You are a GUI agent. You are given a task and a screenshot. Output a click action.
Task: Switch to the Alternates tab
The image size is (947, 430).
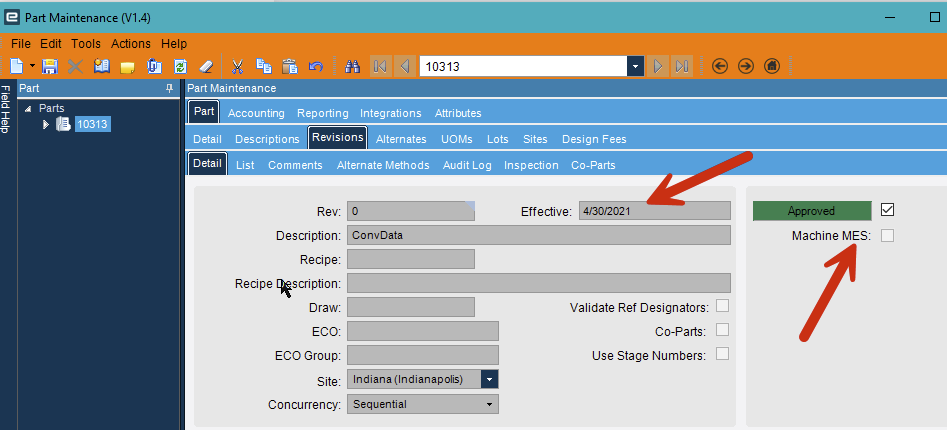(x=401, y=139)
